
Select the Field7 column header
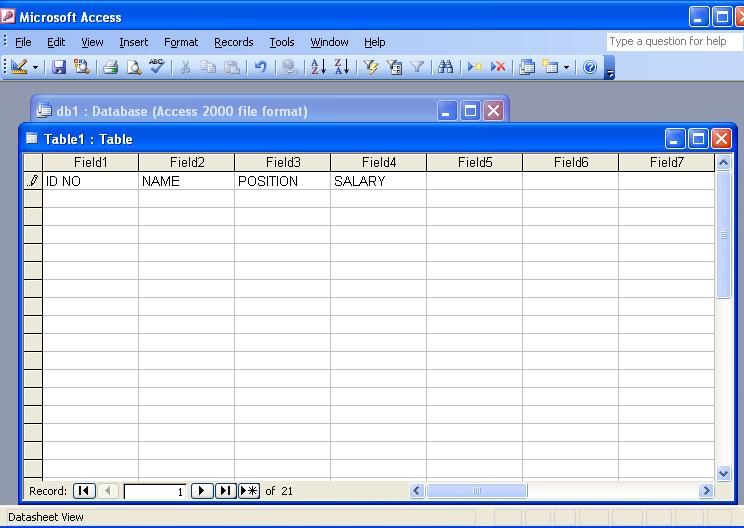point(667,163)
